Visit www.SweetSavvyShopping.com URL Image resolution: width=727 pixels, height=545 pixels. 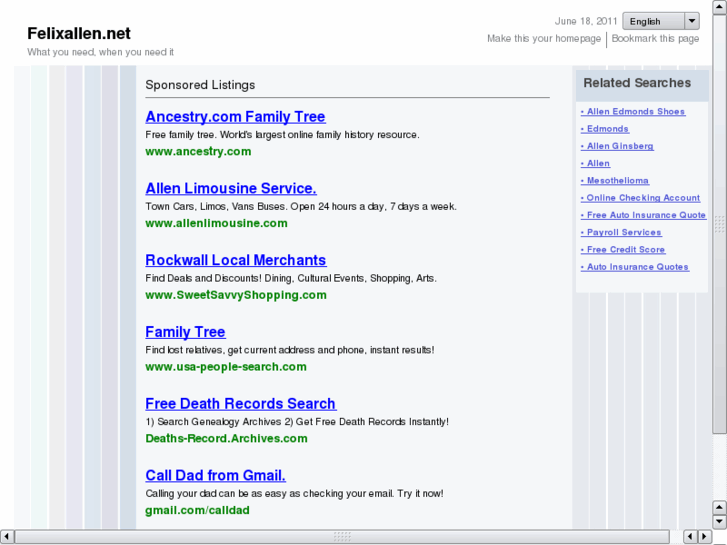(236, 295)
